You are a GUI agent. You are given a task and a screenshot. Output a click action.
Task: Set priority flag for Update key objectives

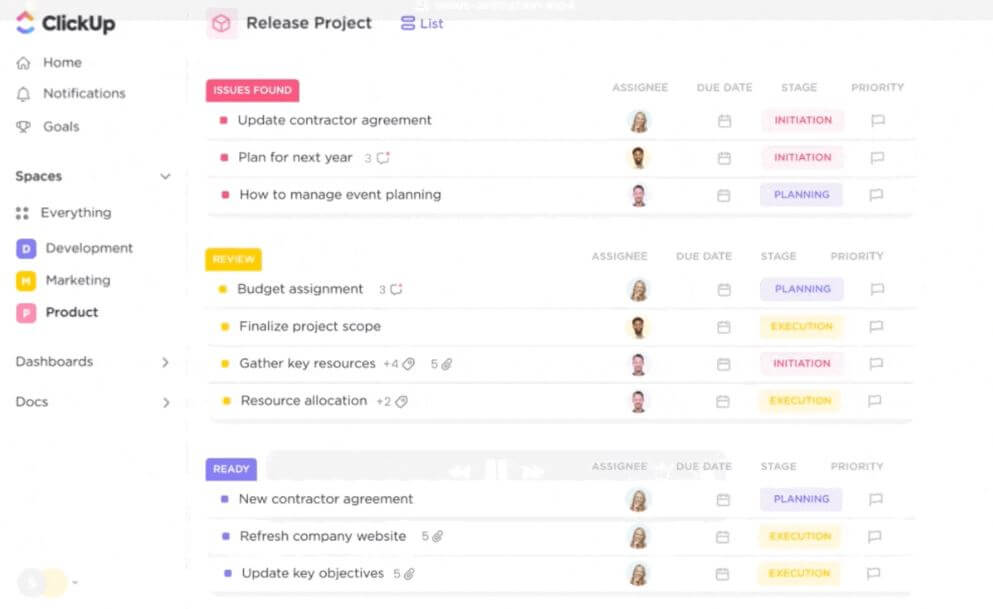point(873,574)
